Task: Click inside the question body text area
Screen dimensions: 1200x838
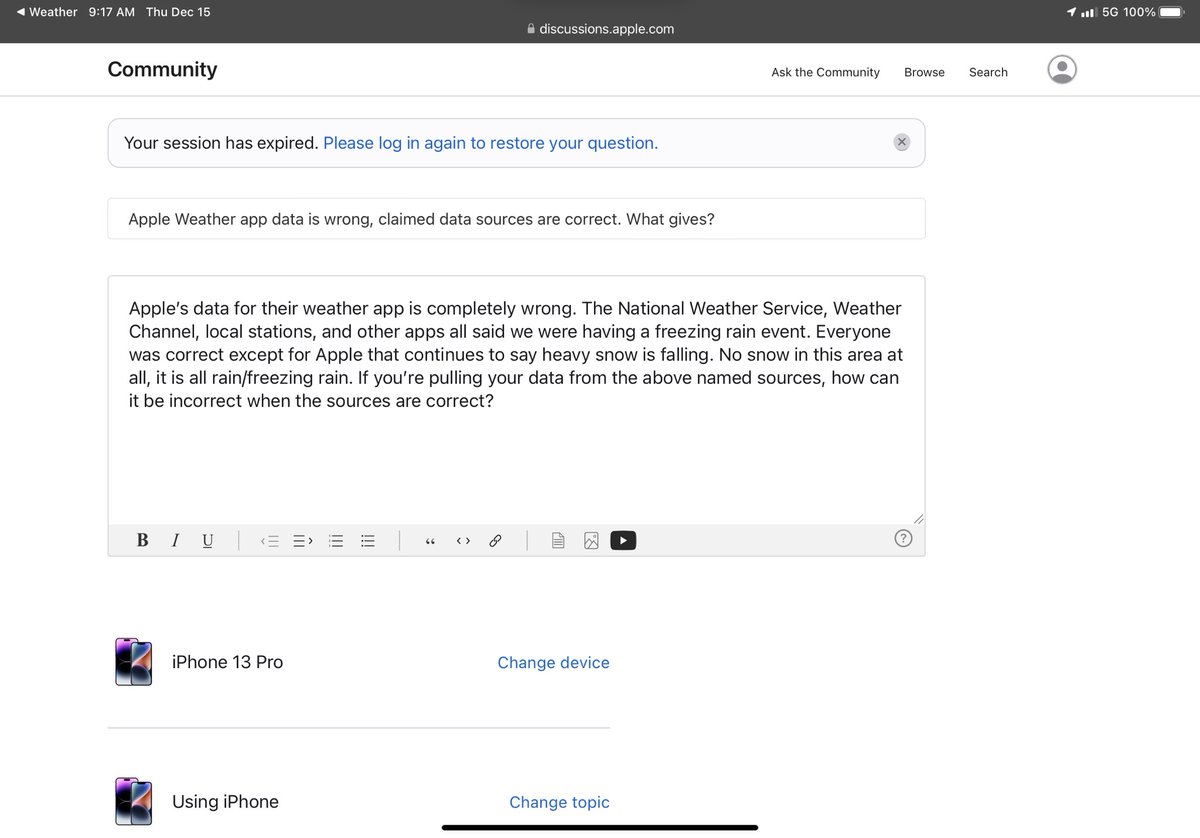Action: coord(516,400)
